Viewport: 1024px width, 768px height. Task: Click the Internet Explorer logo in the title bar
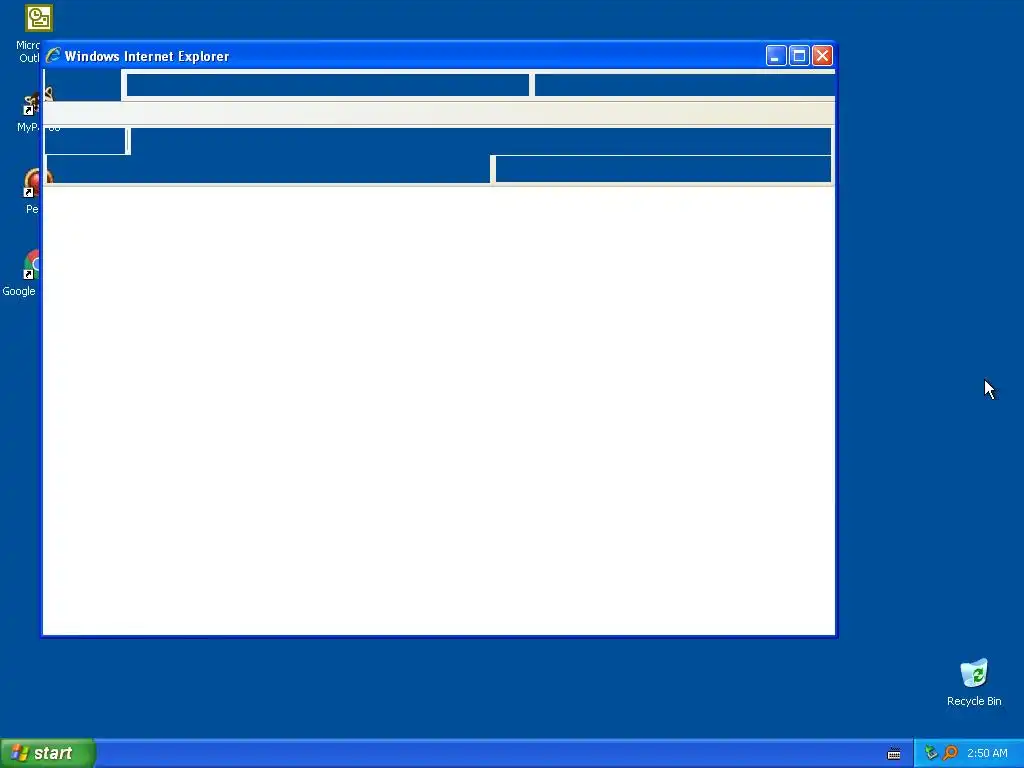(53, 56)
